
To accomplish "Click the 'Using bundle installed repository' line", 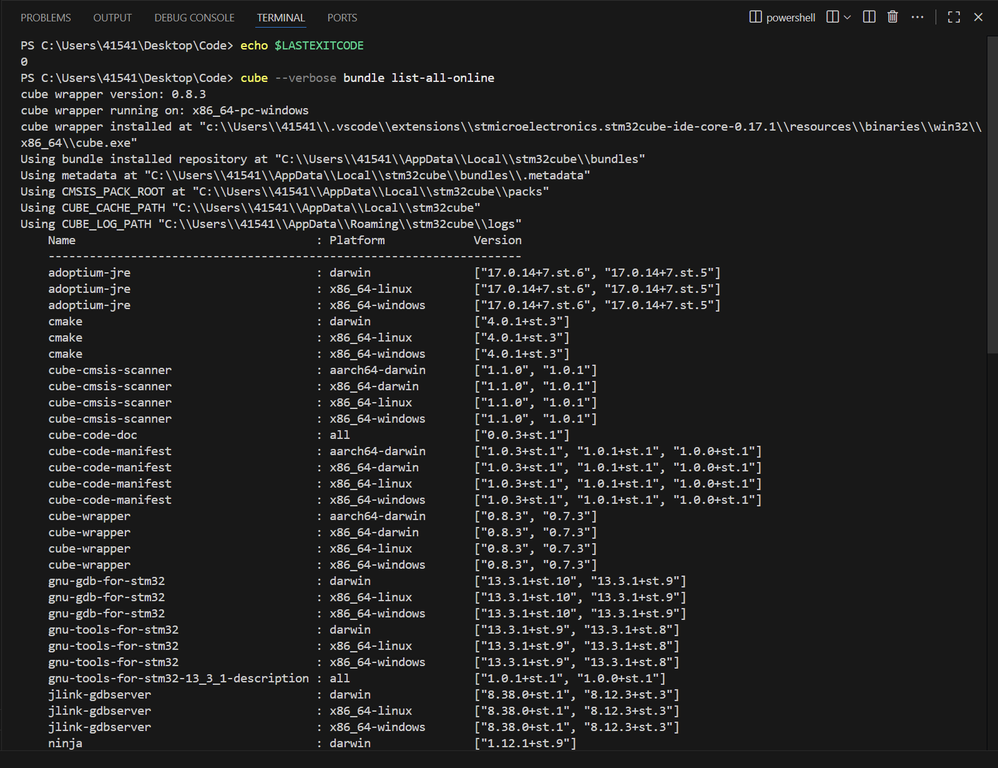I will coord(333,159).
